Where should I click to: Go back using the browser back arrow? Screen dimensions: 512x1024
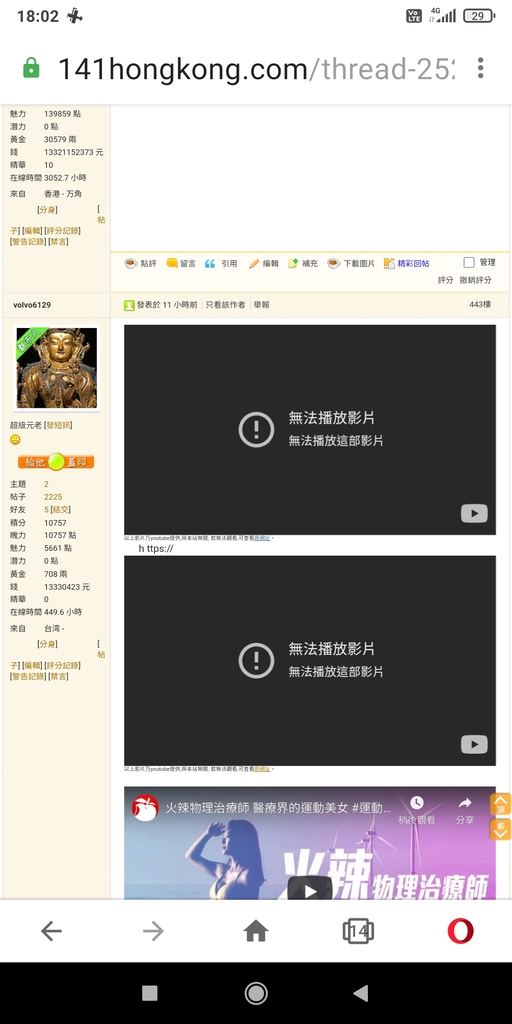[x=51, y=931]
